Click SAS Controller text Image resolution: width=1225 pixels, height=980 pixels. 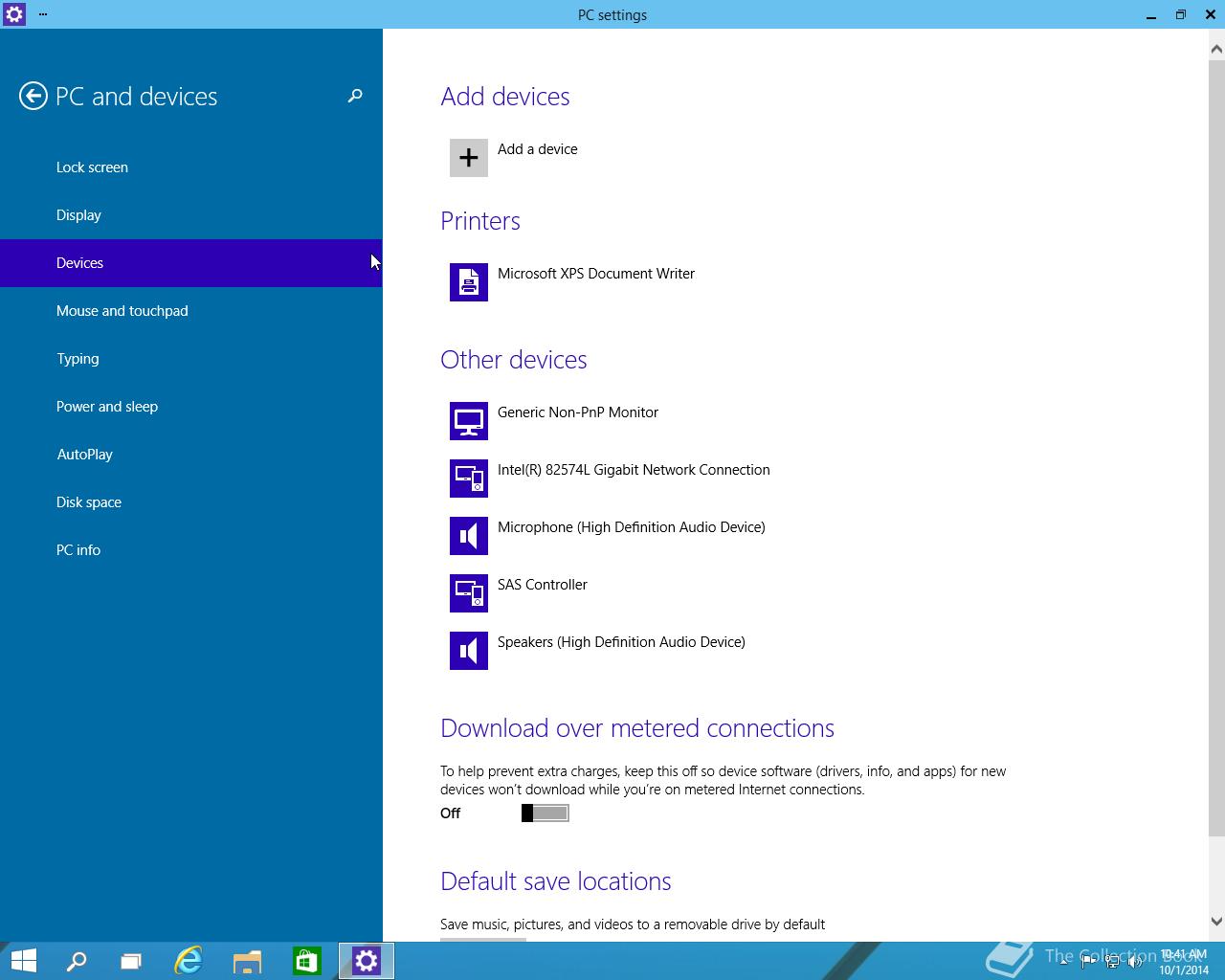[543, 585]
